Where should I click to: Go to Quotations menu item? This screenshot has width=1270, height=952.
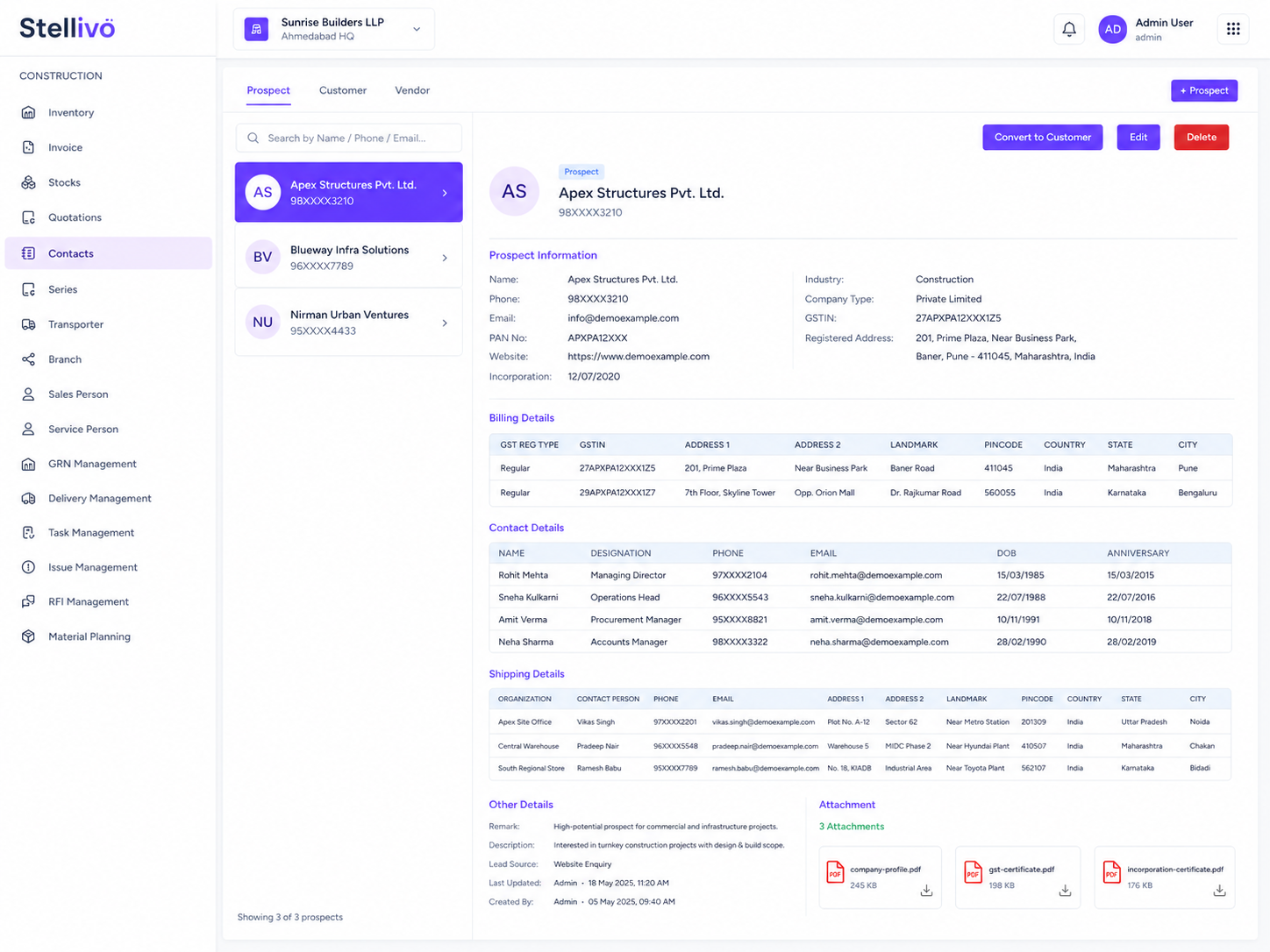[x=108, y=217]
